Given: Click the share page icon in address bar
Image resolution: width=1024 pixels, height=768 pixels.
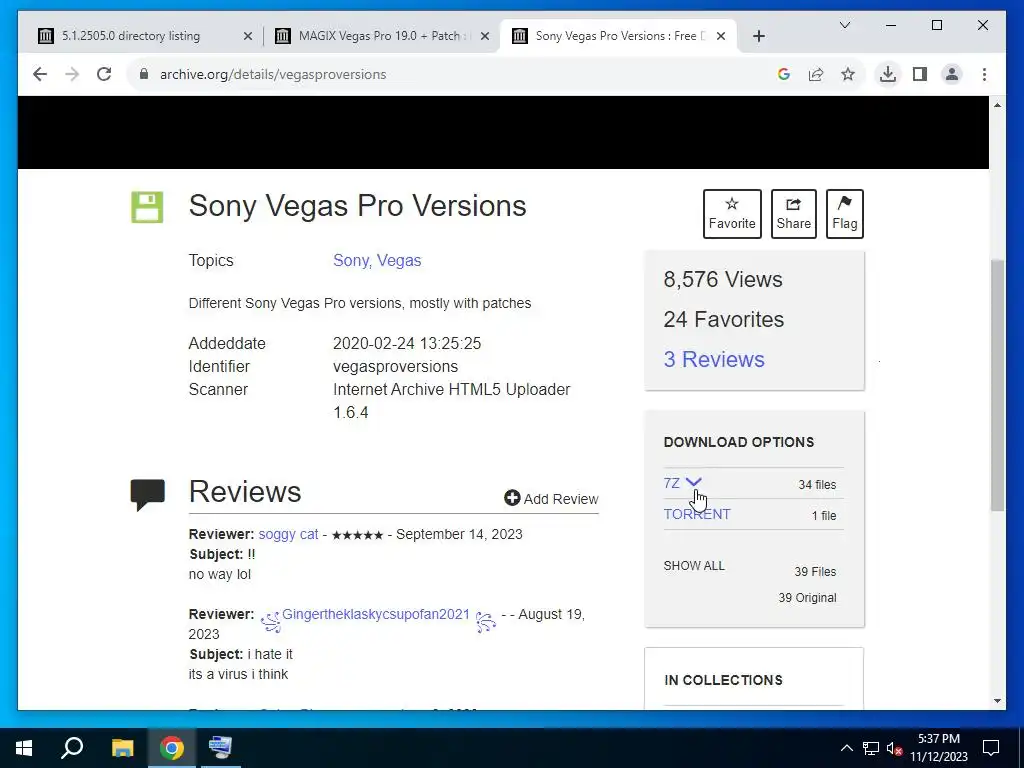Looking at the screenshot, I should [x=816, y=74].
